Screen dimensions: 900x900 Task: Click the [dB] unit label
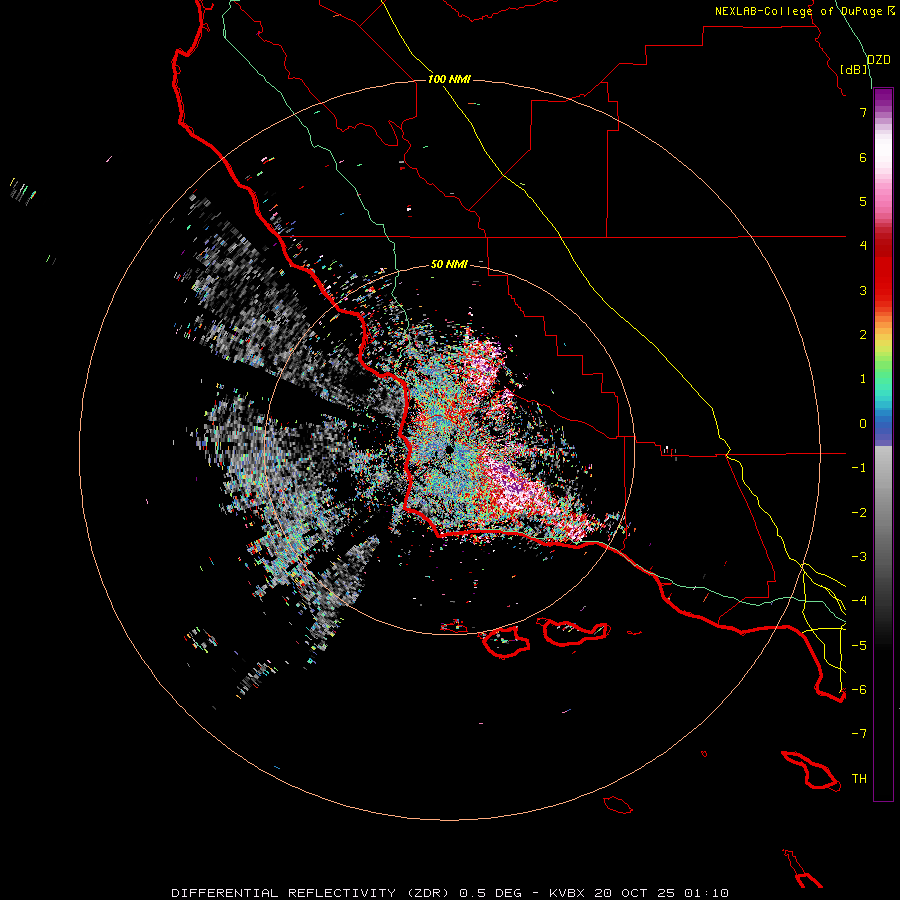(854, 69)
